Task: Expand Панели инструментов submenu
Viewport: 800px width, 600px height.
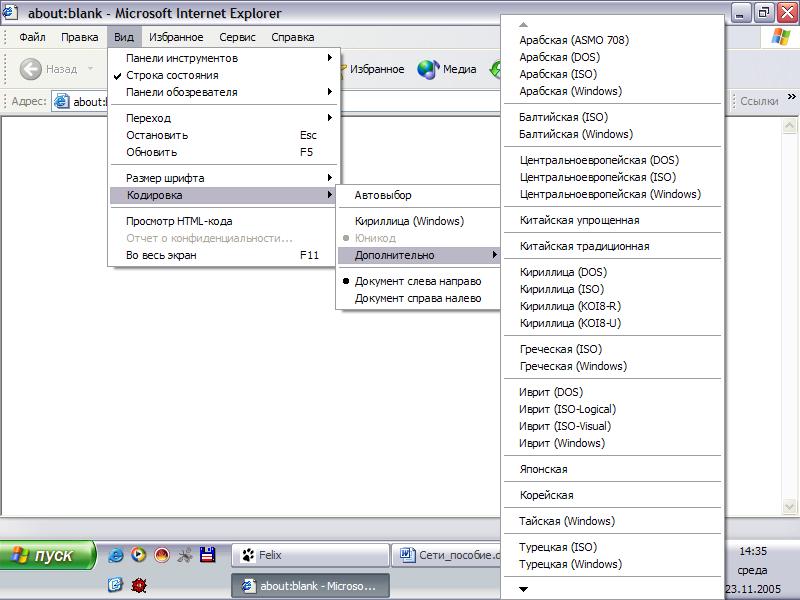Action: click(x=223, y=58)
